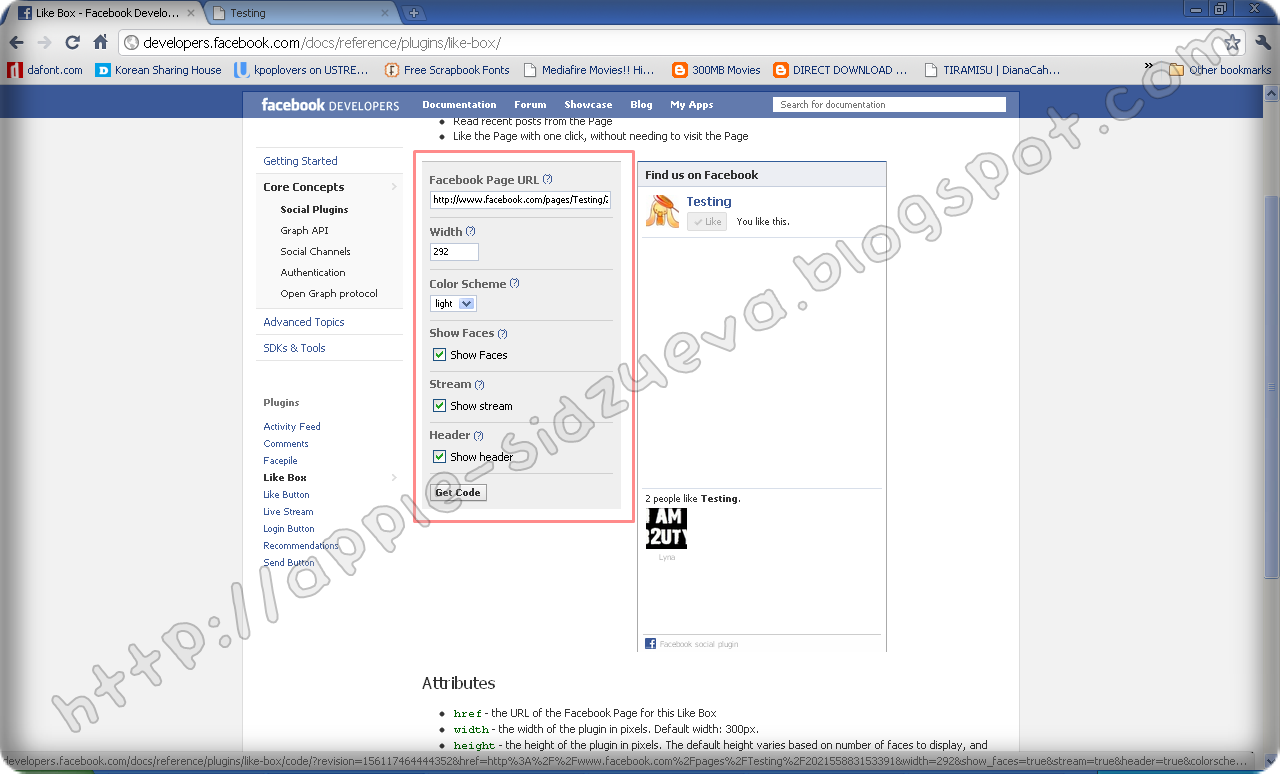This screenshot has width=1280, height=774.
Task: Click help icon next to Show Faces heading
Action: pyautogui.click(x=503, y=333)
